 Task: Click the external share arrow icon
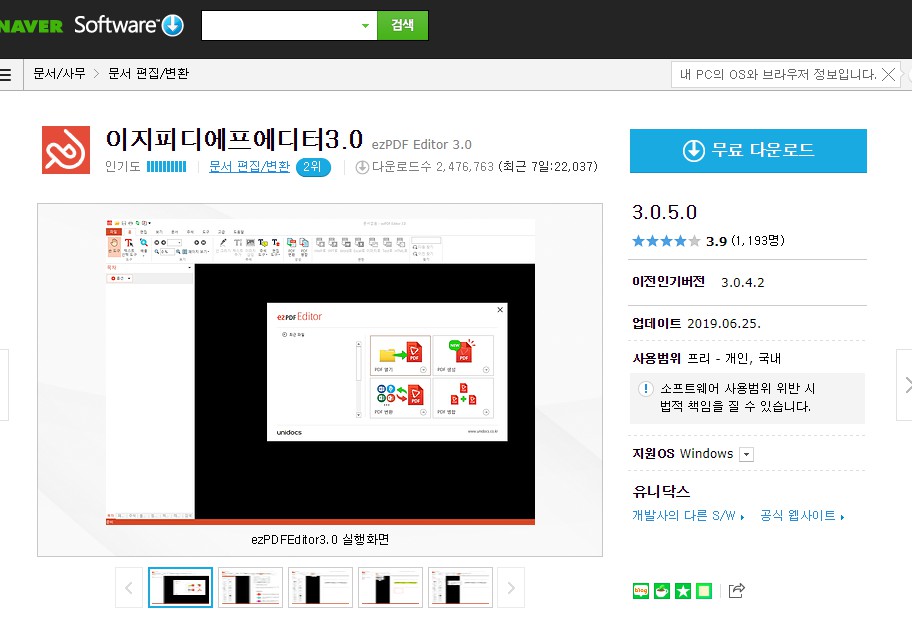(736, 591)
